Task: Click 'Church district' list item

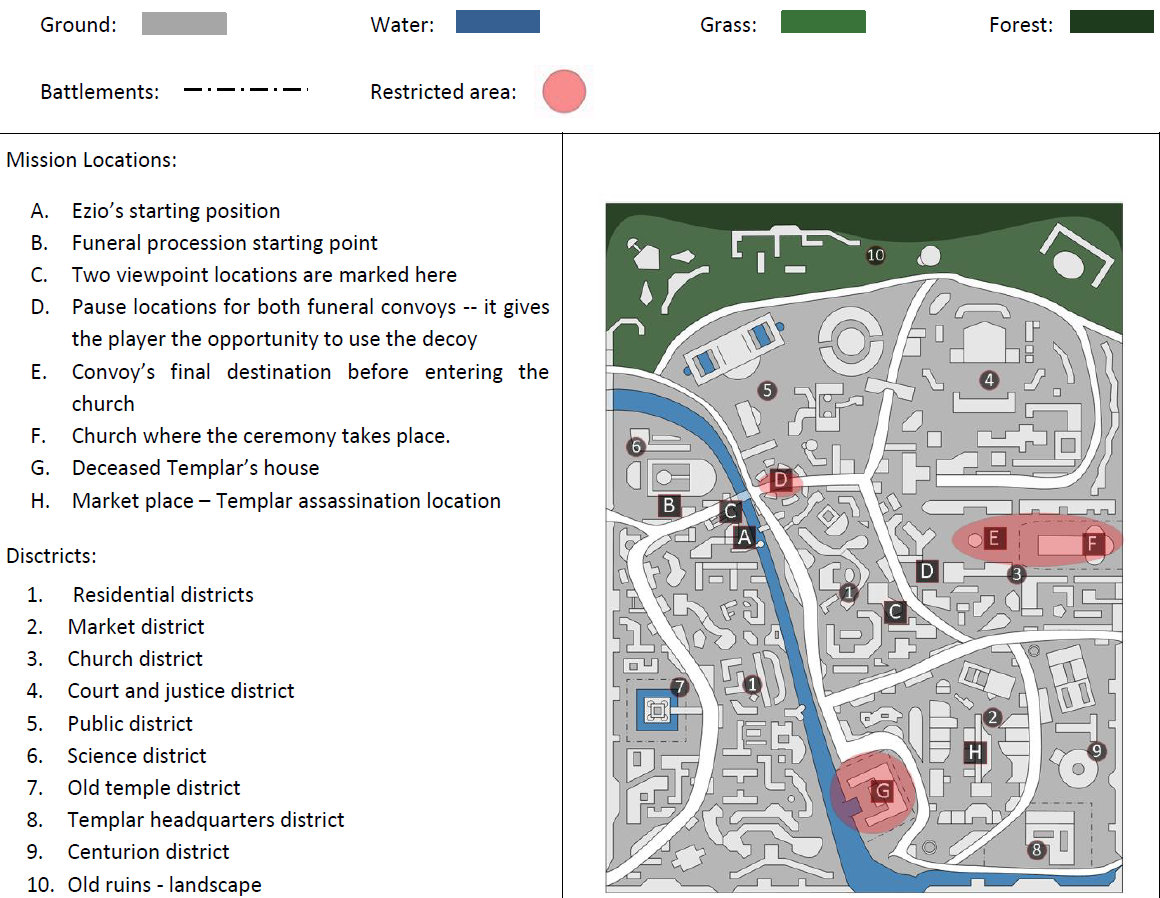Action: [135, 658]
